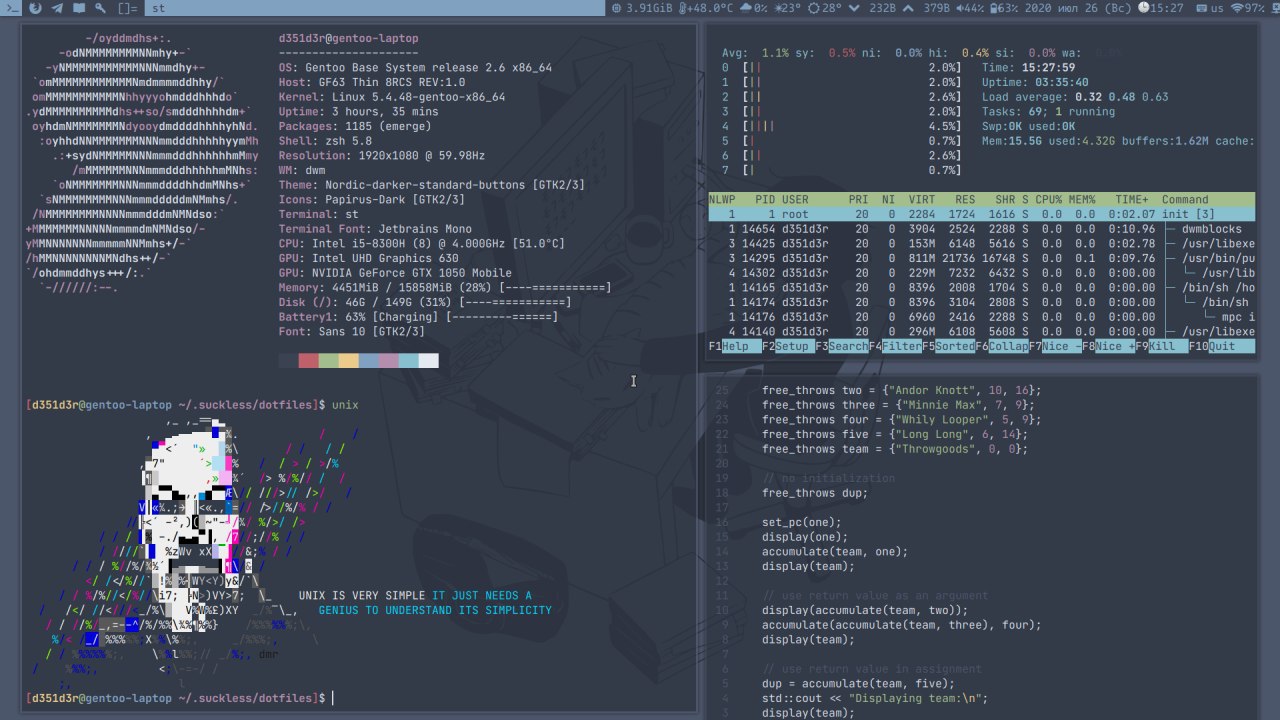Select the book icon workspace tag

[x=78, y=8]
